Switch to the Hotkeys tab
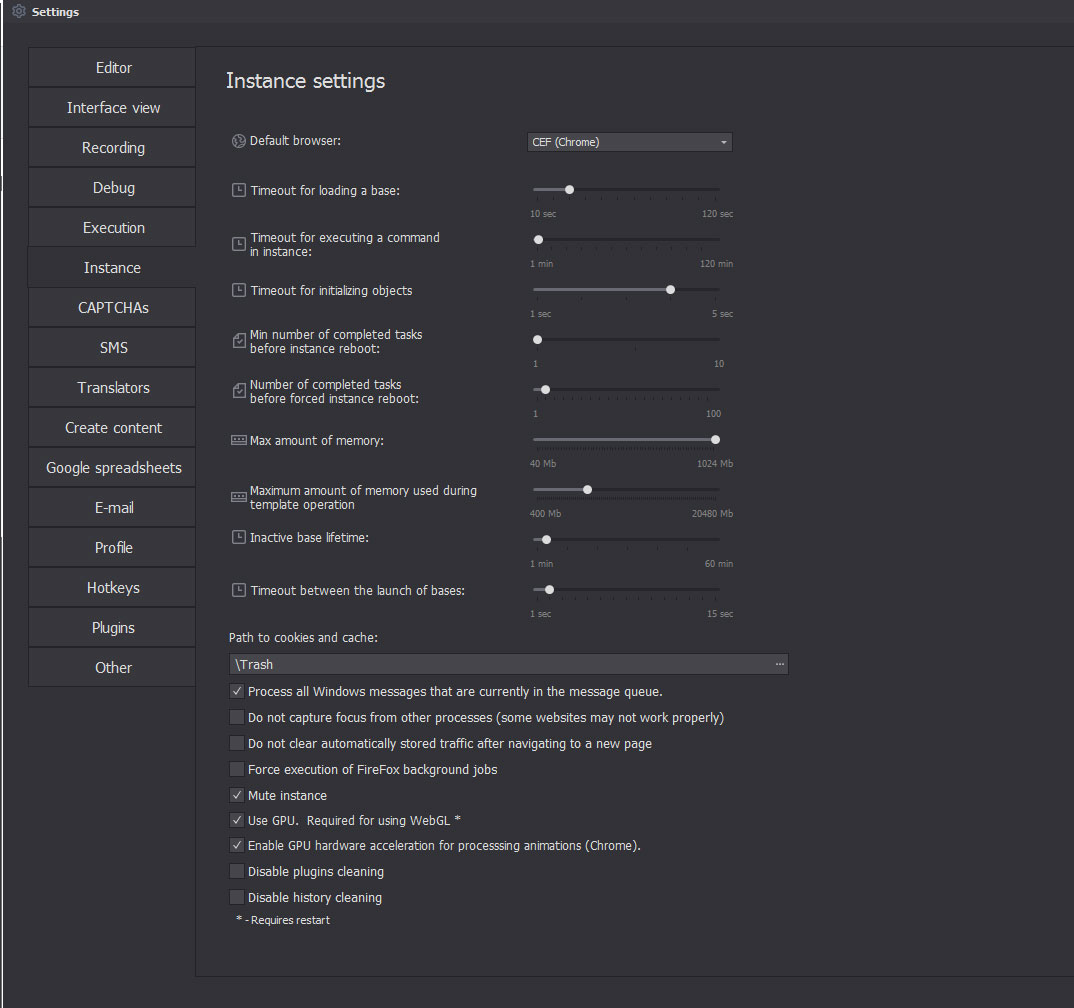This screenshot has height=1008, width=1074. pyautogui.click(x=113, y=587)
